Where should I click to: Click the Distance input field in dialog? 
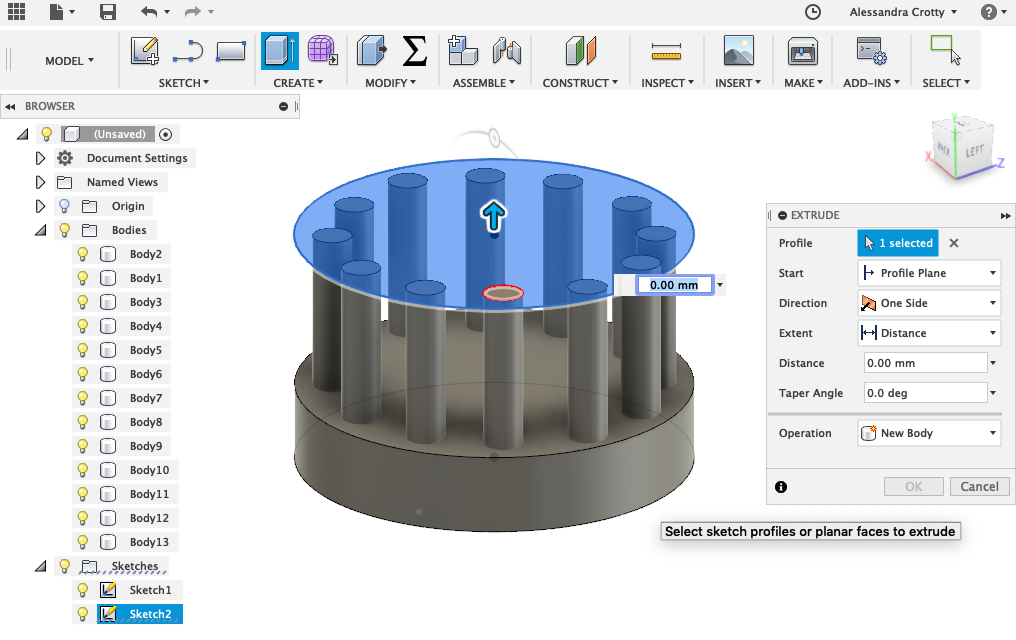click(925, 363)
